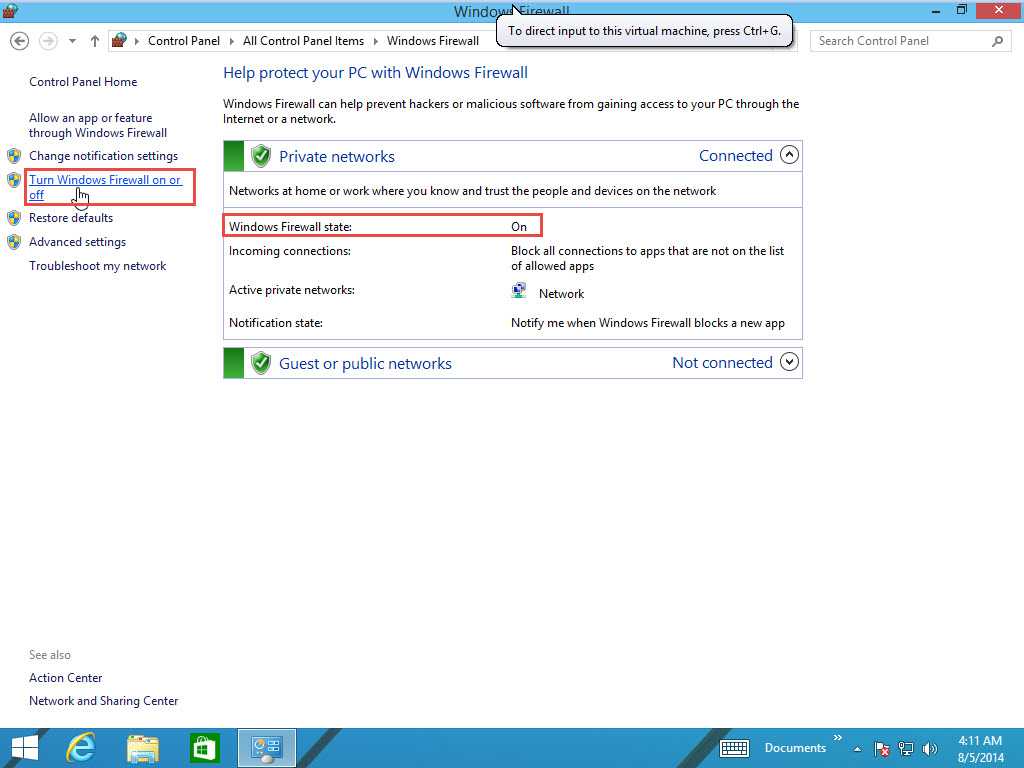Click Control Panel taskbar button
This screenshot has height=768, width=1024.
coord(266,748)
